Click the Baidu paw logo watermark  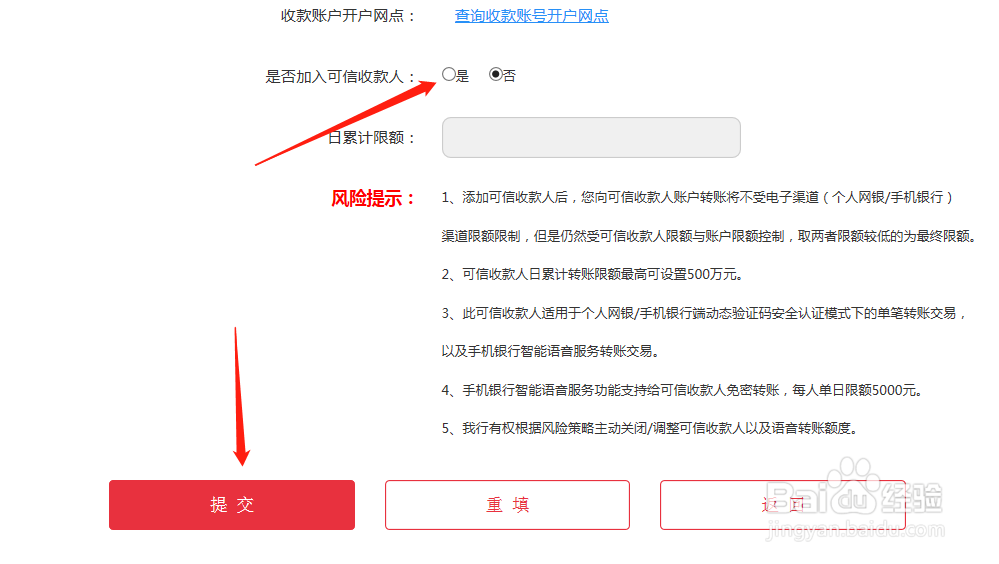click(854, 486)
